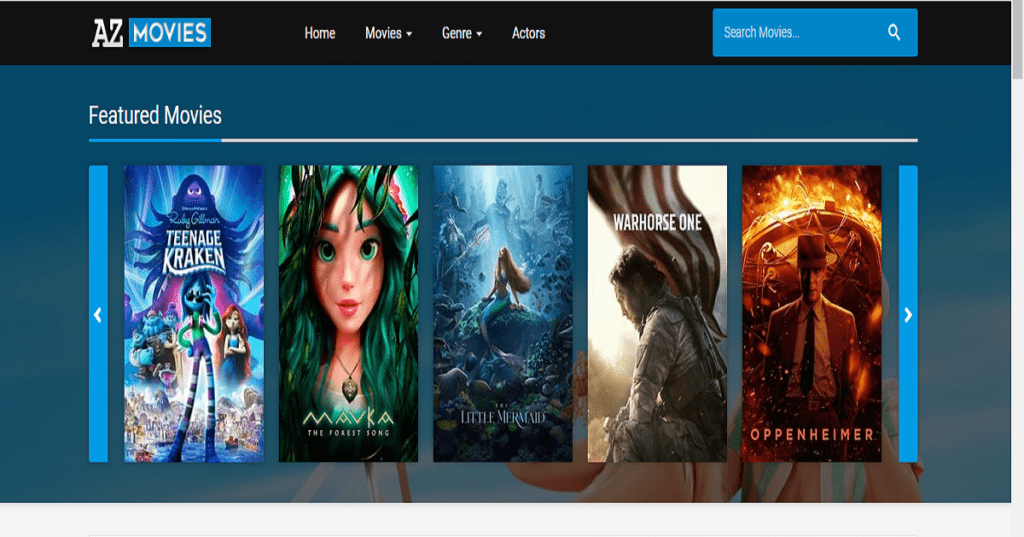Open the Oppenheimer movie poster
This screenshot has width=1024, height=537.
(812, 314)
